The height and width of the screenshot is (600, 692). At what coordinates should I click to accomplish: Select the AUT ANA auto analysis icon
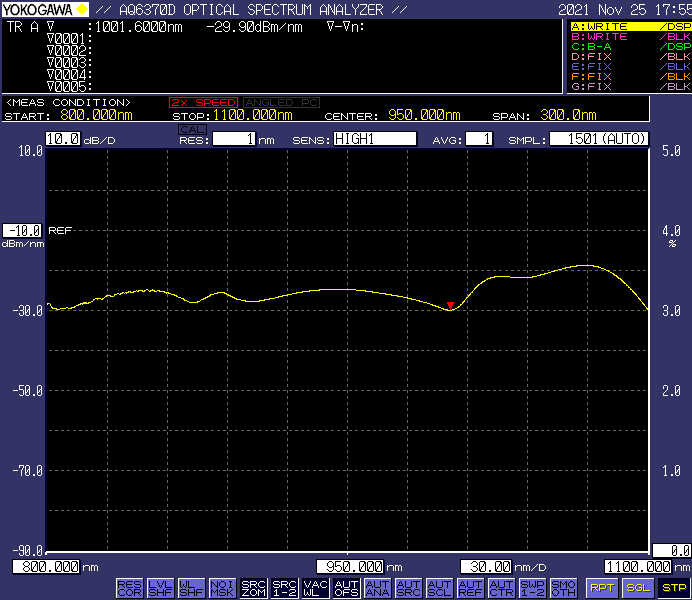tap(377, 588)
